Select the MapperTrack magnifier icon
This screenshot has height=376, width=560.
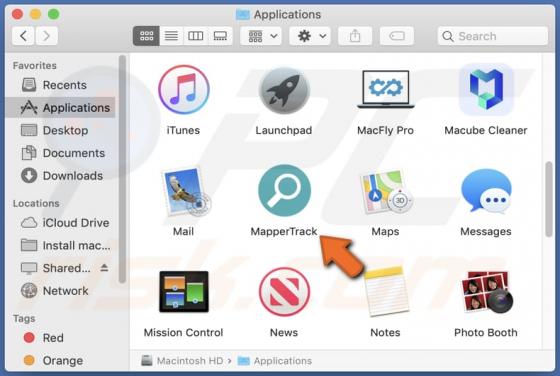tap(284, 190)
